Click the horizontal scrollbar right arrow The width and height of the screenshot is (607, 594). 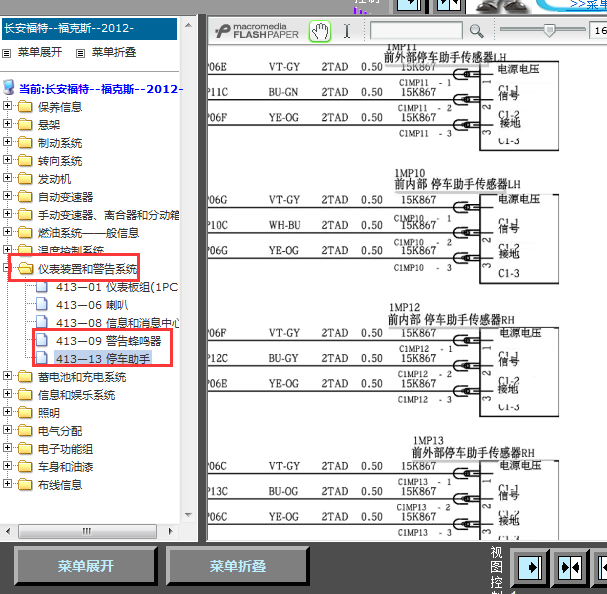pos(170,531)
